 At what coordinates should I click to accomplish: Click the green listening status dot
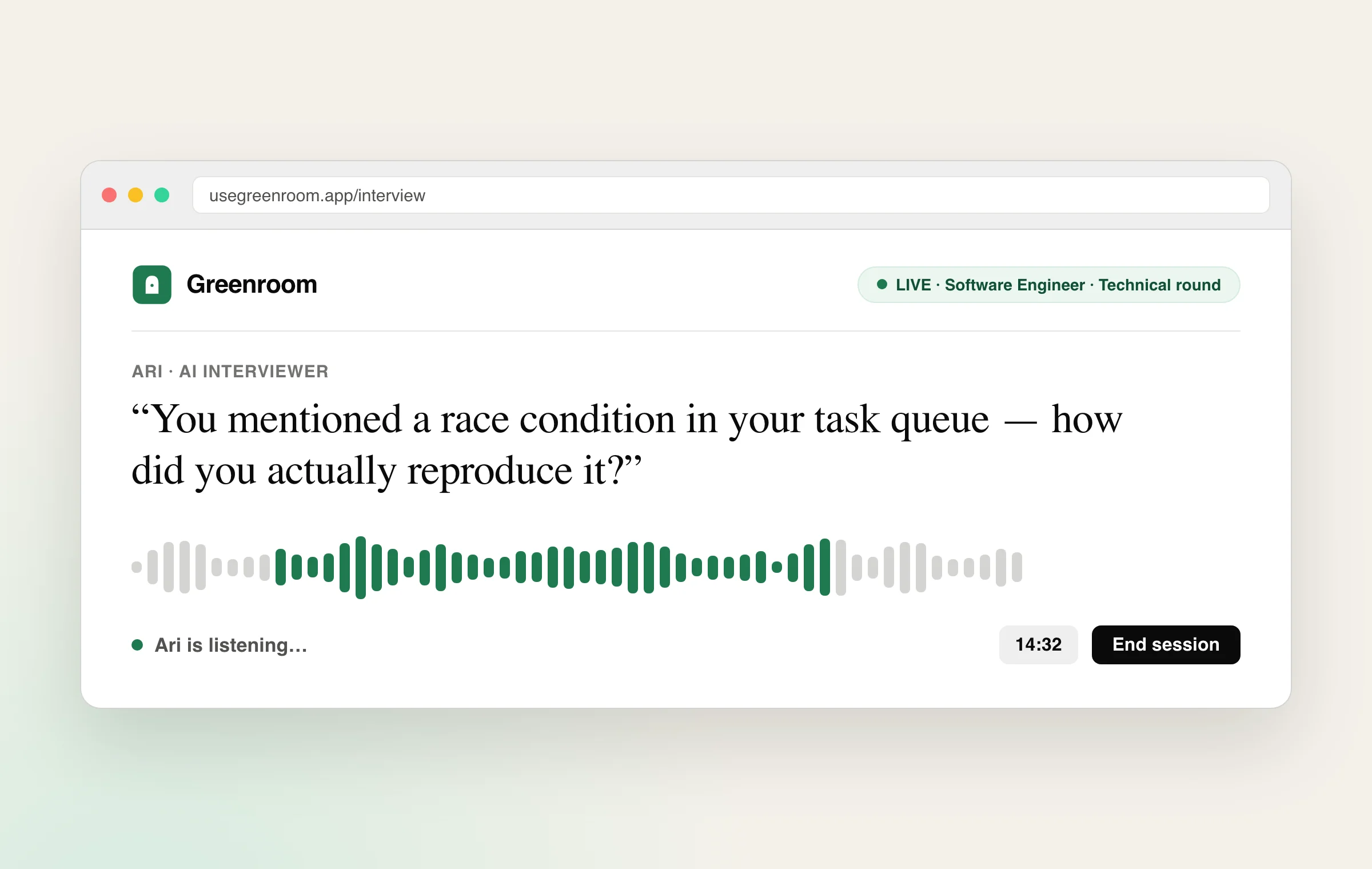tap(137, 645)
